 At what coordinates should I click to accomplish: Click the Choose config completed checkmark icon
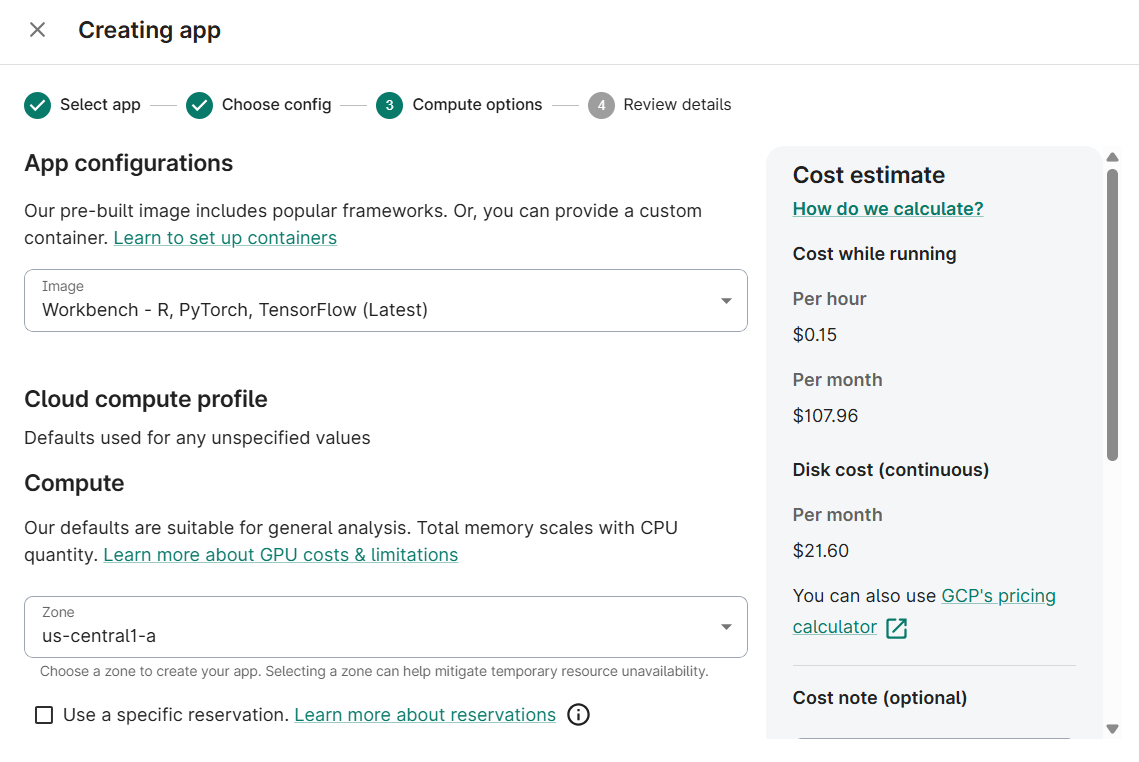(x=199, y=105)
